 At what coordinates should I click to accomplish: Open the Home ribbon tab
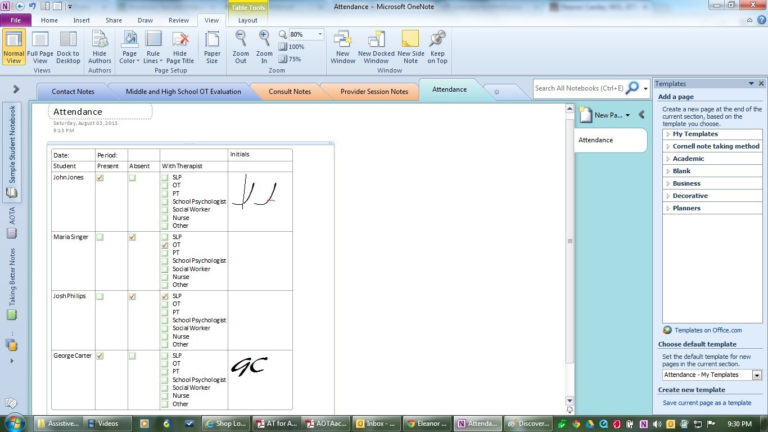49,20
